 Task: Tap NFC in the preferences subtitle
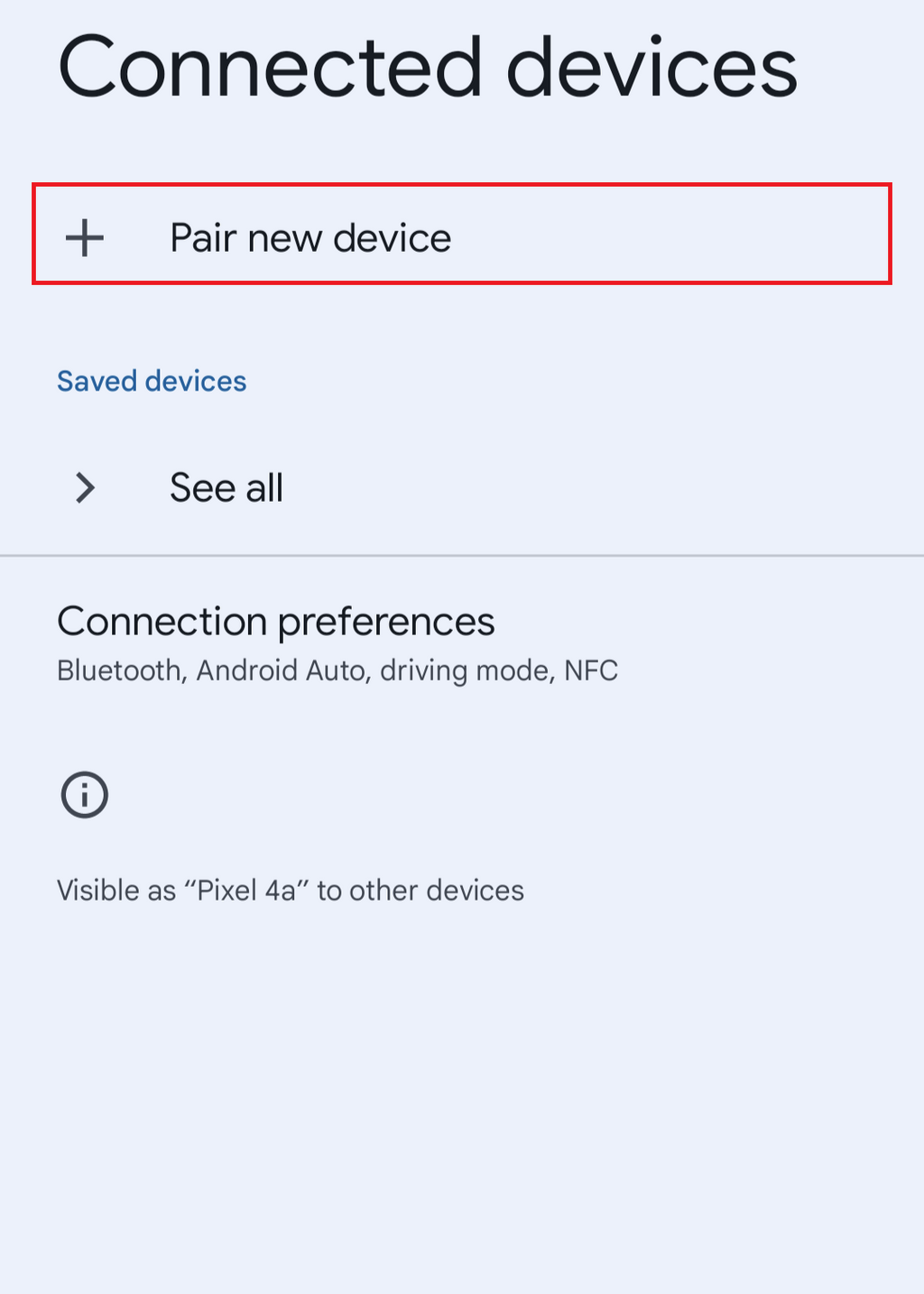[591, 670]
